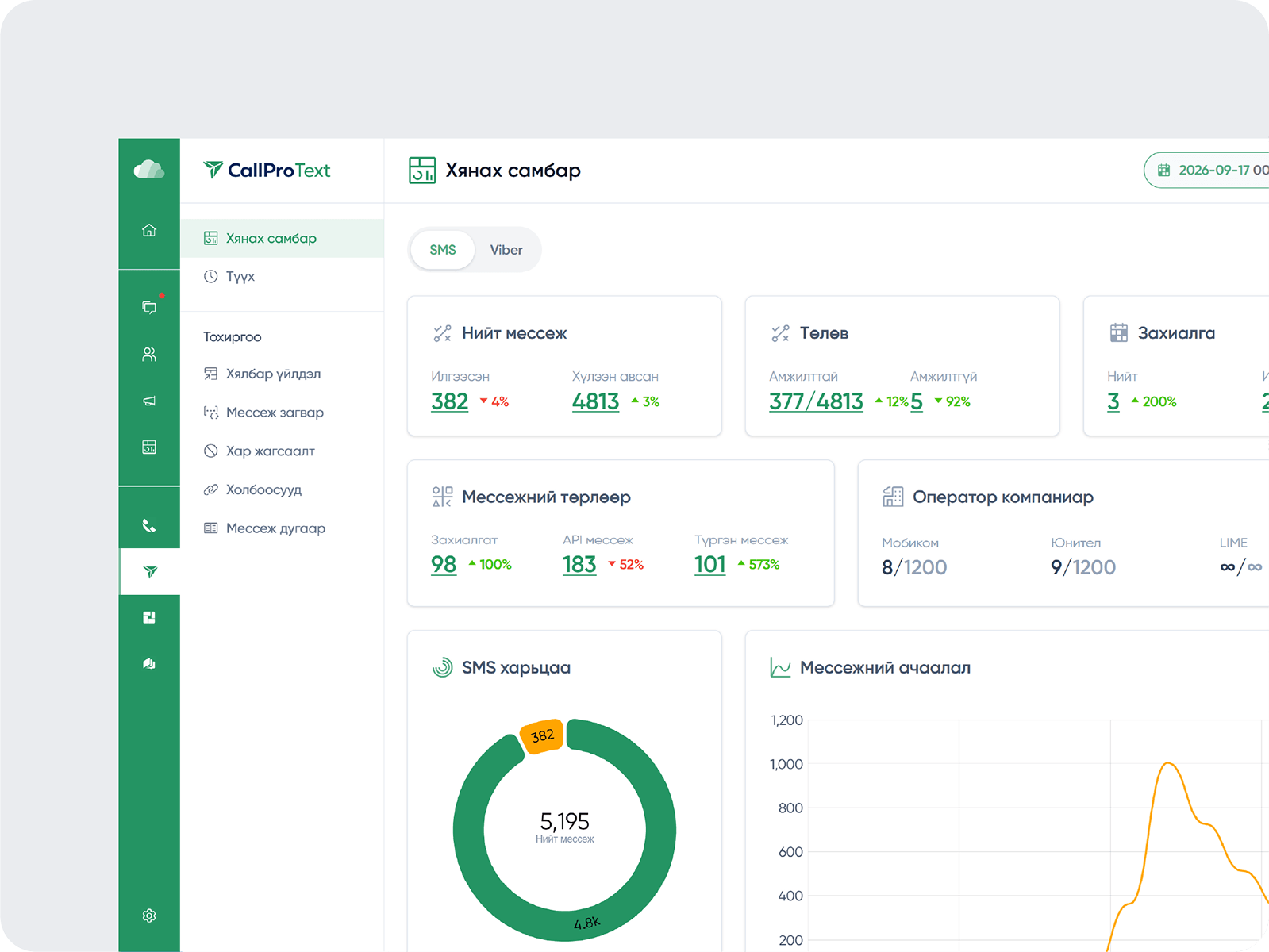Click the SMS харьцаа spiral icon
1269x952 pixels.
(x=442, y=668)
